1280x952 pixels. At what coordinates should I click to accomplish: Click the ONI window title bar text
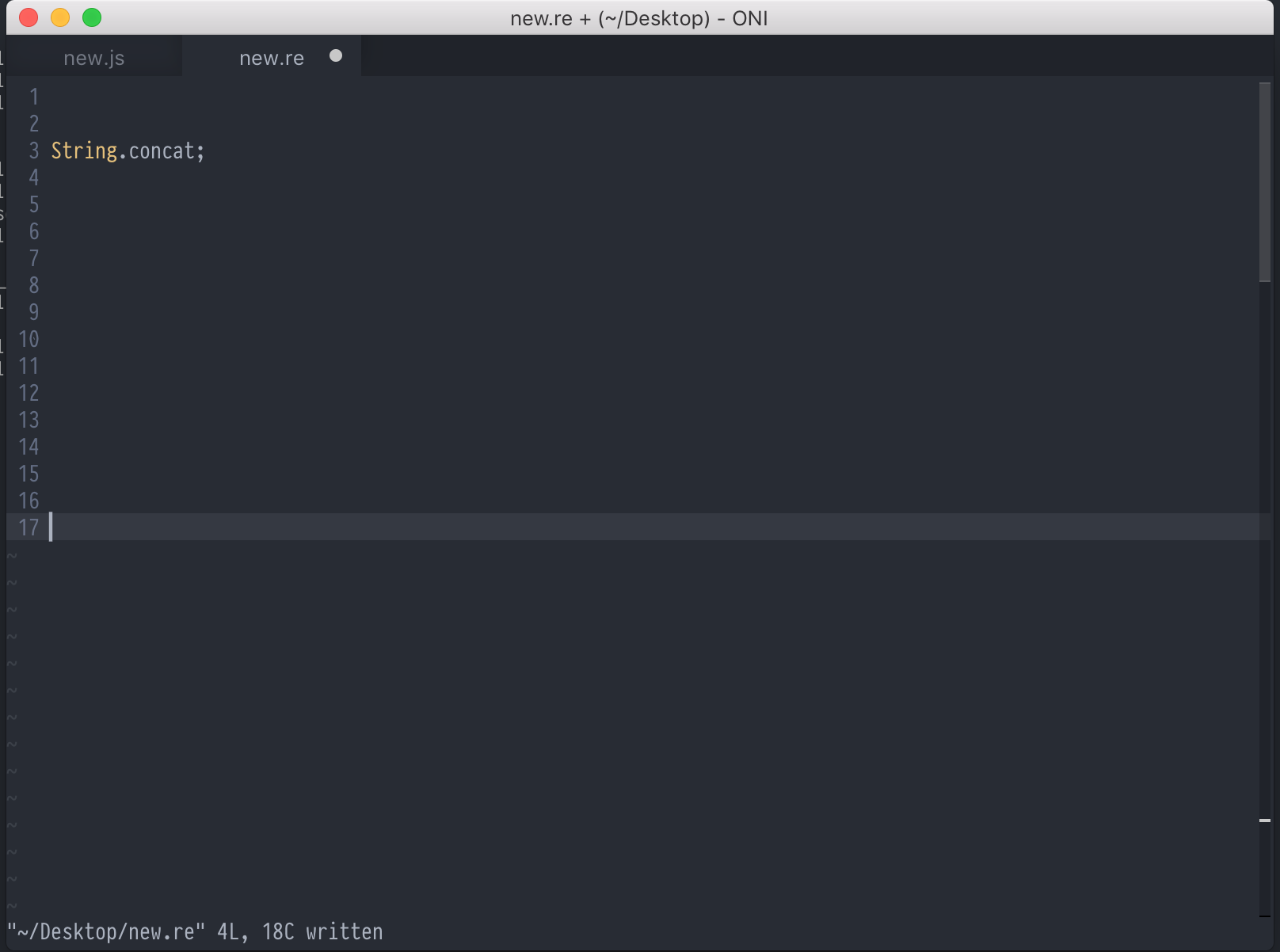point(638,17)
